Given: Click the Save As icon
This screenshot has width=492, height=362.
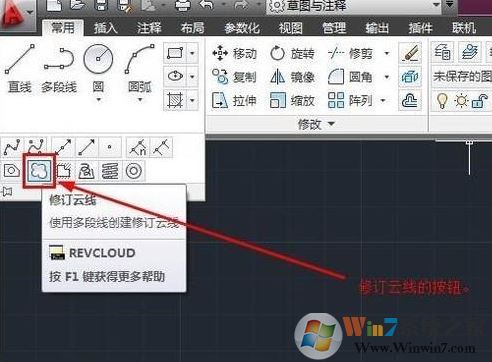Looking at the screenshot, I should click(125, 5).
